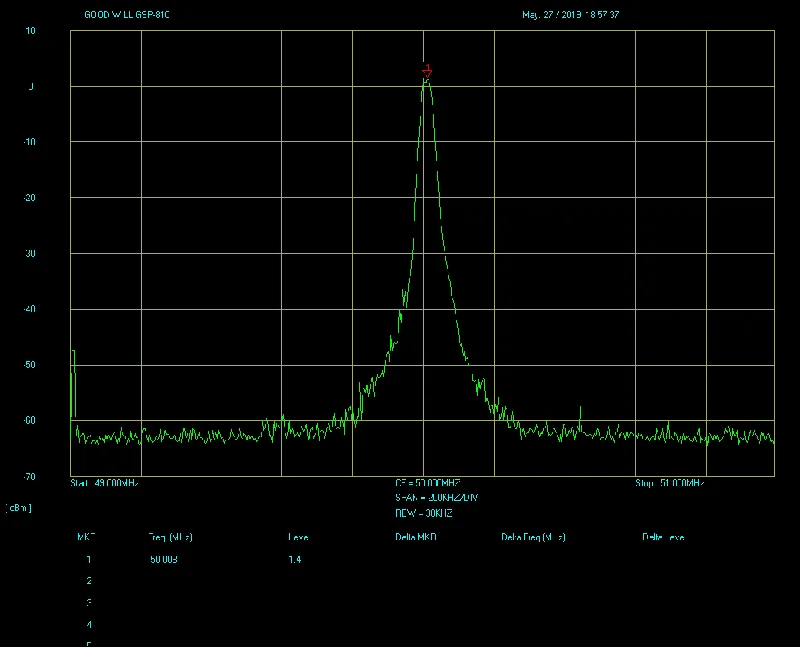Screen dimensions: 800x647
Task: Select the Start 49.000MHz label
Action: click(x=104, y=483)
